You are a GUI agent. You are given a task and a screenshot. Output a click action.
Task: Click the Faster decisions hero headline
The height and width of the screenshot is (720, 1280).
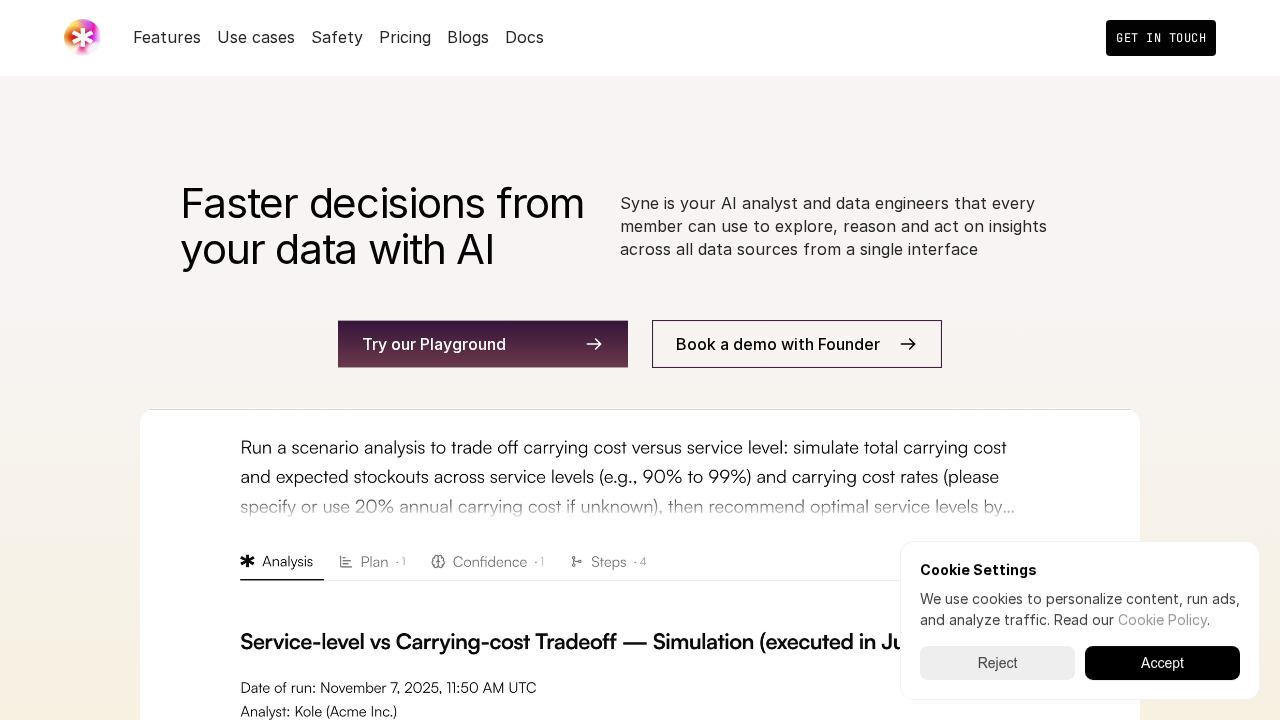[382, 226]
